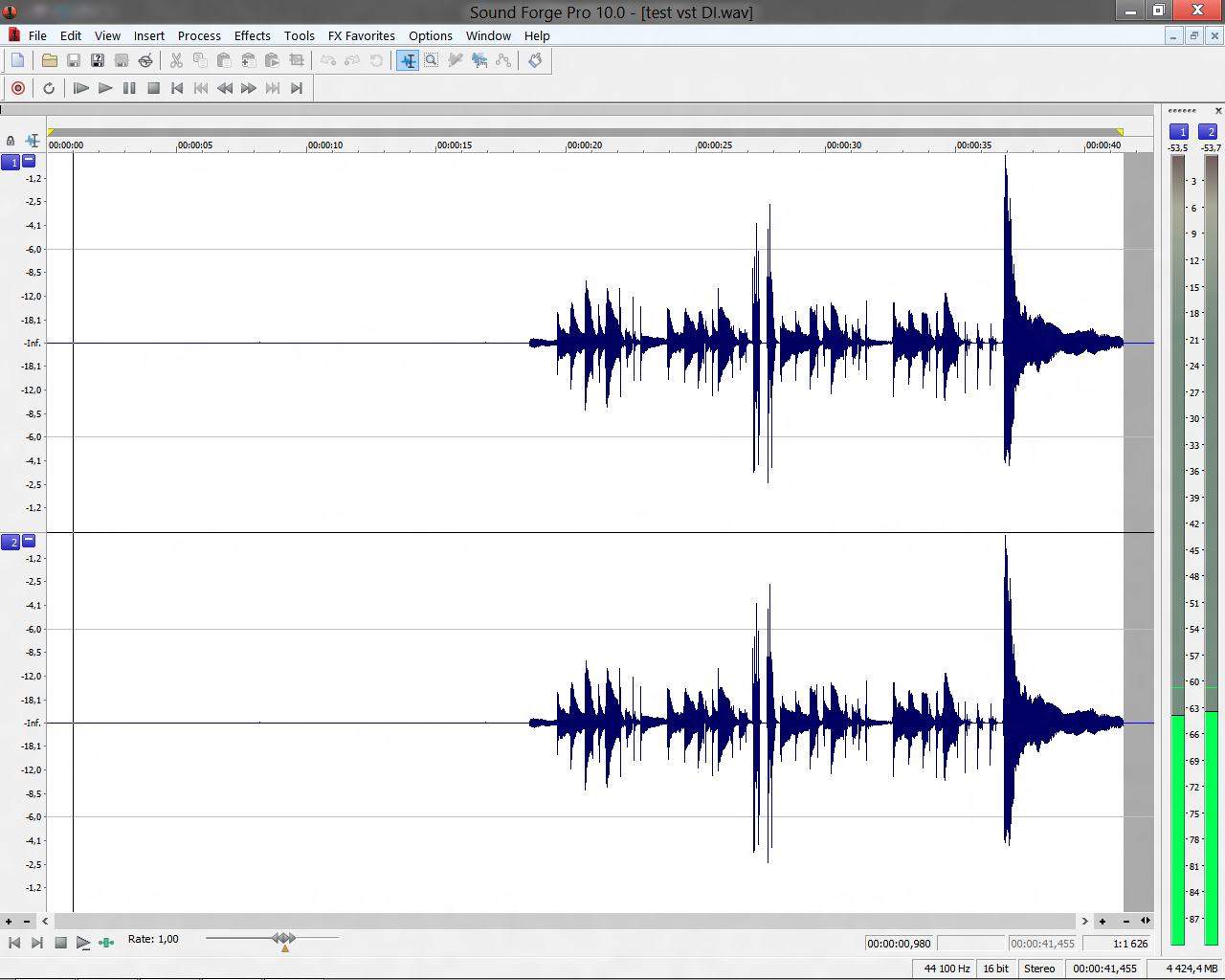Zoom in time using right plus button
Screen dimensions: 1225x980
(x=1102, y=921)
